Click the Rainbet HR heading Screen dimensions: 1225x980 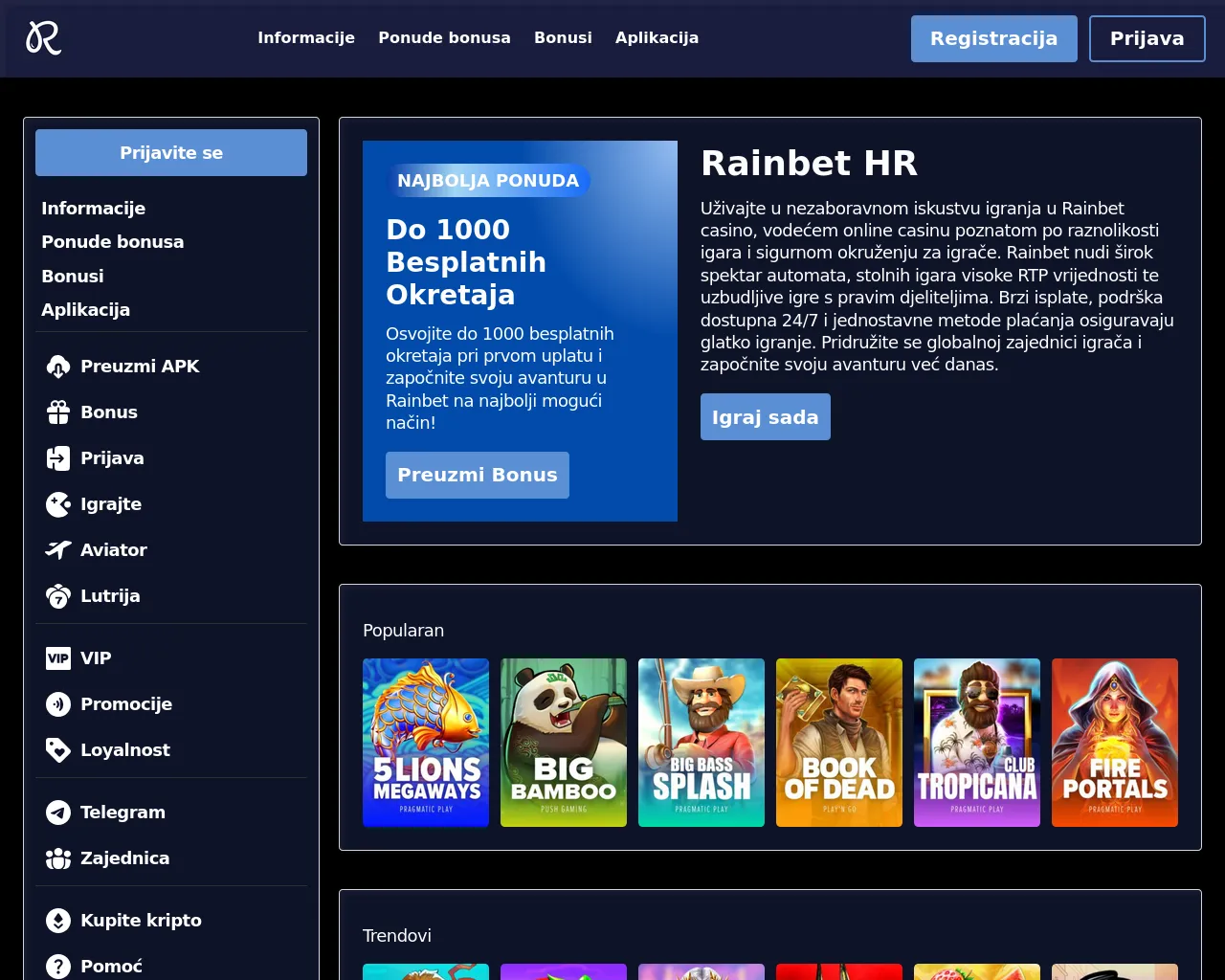809,164
